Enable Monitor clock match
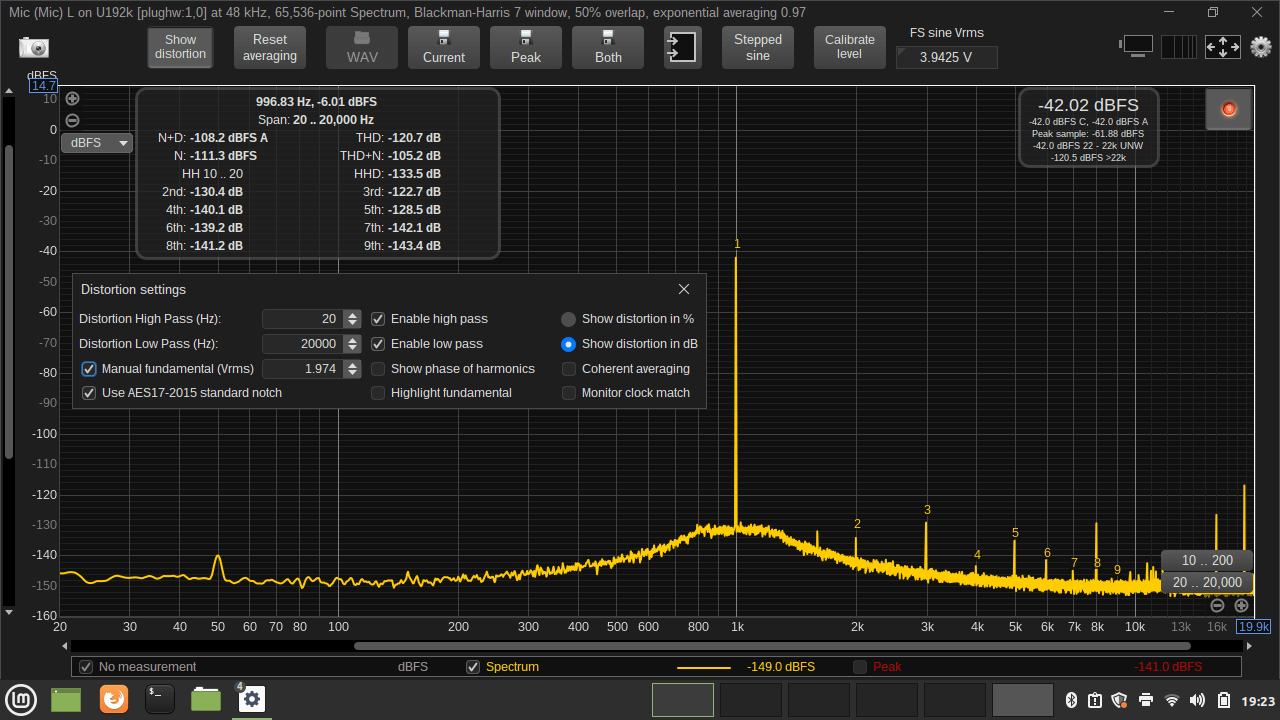This screenshot has width=1280, height=720. (569, 393)
